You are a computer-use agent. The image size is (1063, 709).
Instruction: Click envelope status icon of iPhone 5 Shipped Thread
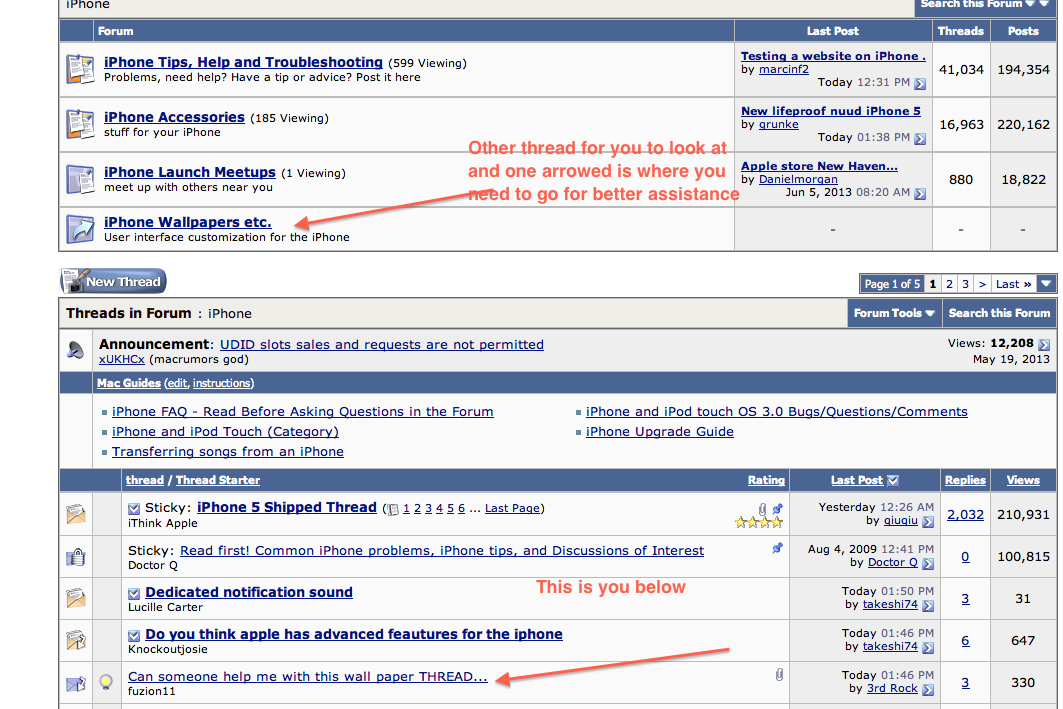tap(76, 514)
